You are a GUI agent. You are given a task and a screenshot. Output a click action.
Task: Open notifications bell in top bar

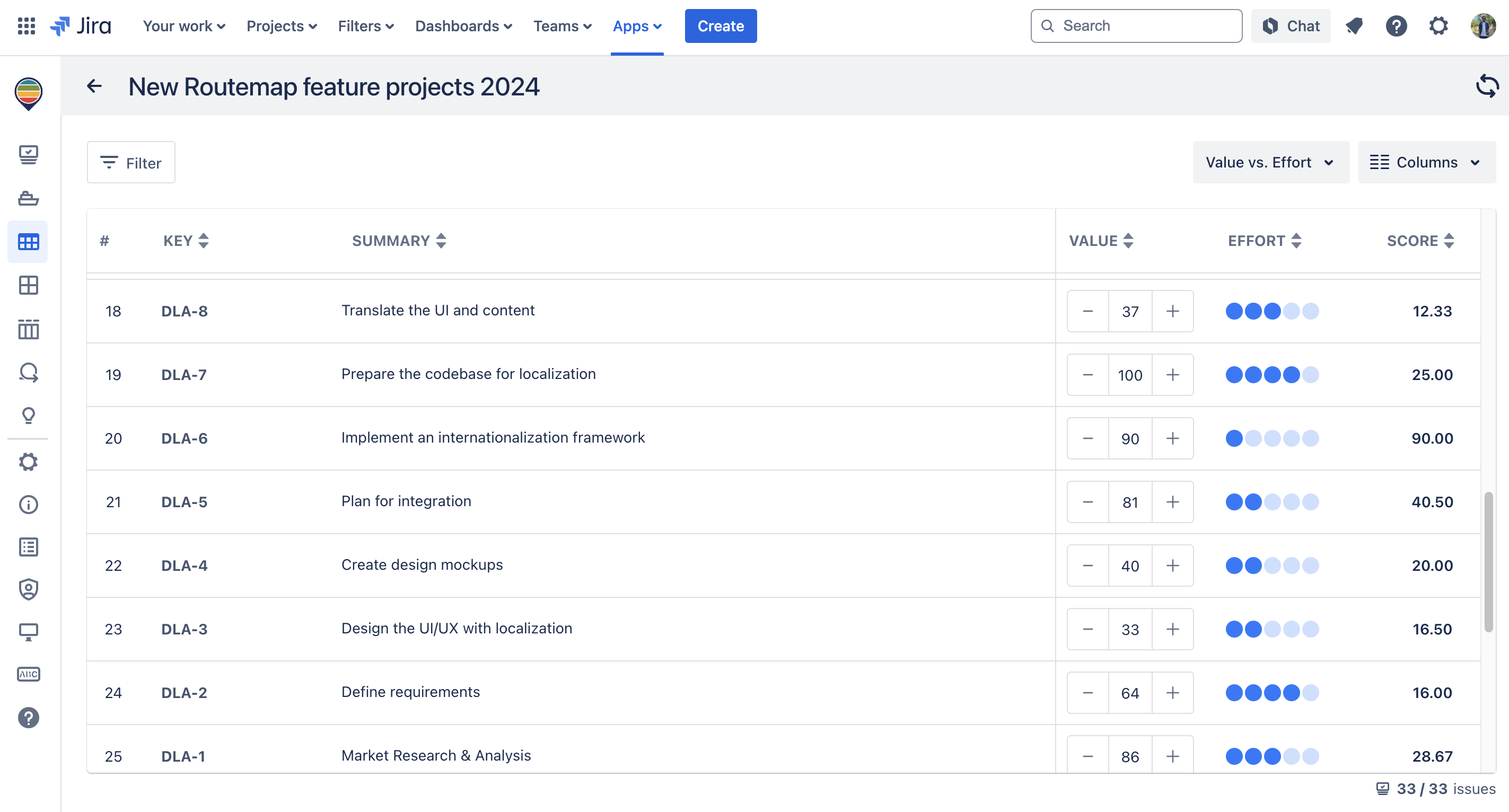click(1354, 26)
